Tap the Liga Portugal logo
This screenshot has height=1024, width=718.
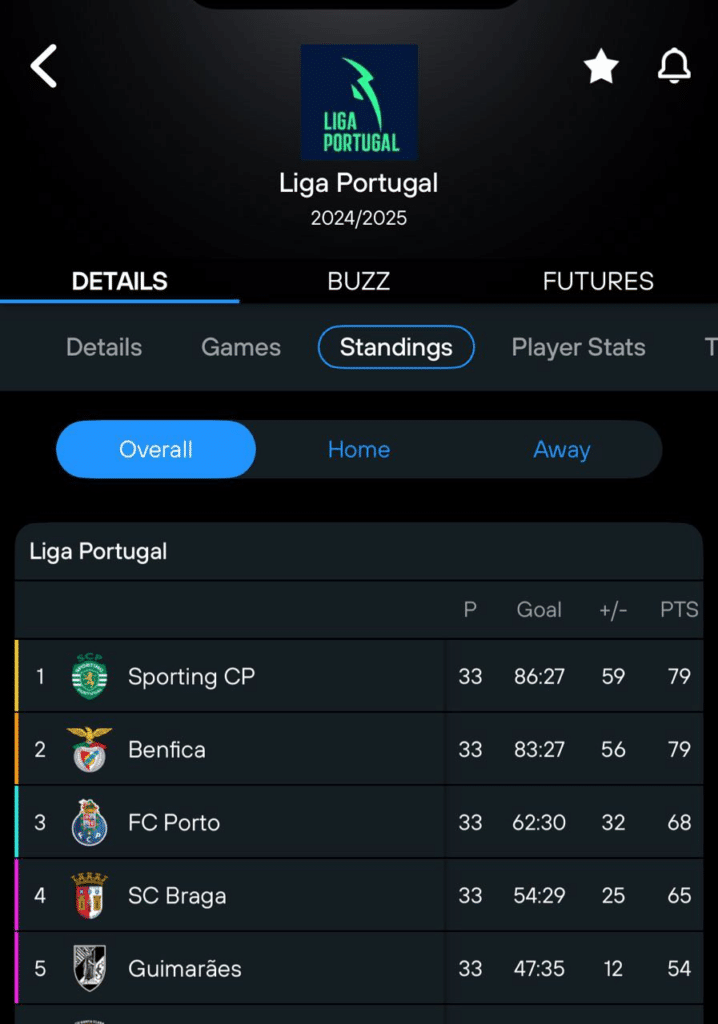(359, 102)
